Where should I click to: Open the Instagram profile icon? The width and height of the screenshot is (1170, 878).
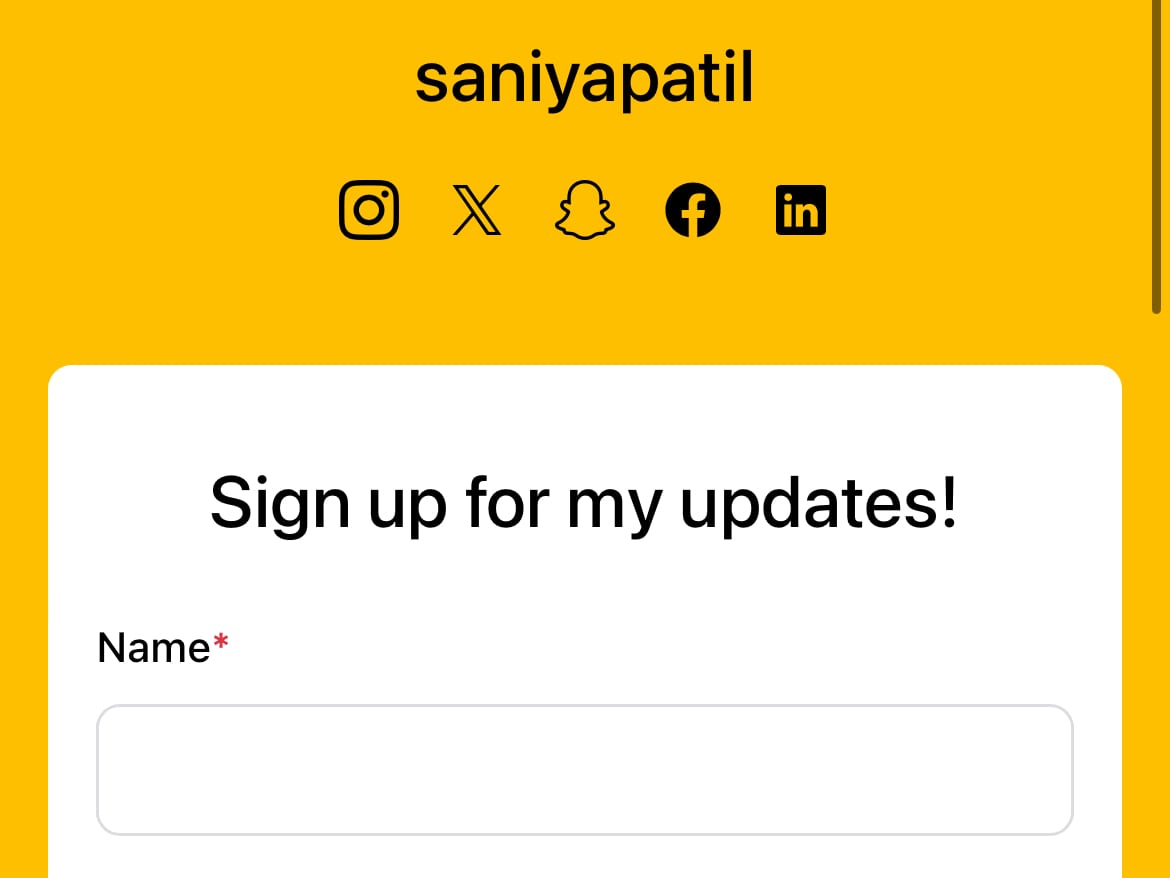point(369,210)
